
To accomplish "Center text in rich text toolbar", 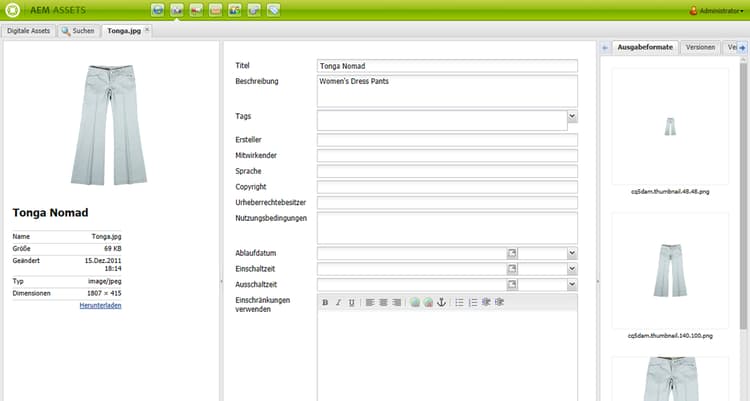I will click(x=383, y=302).
